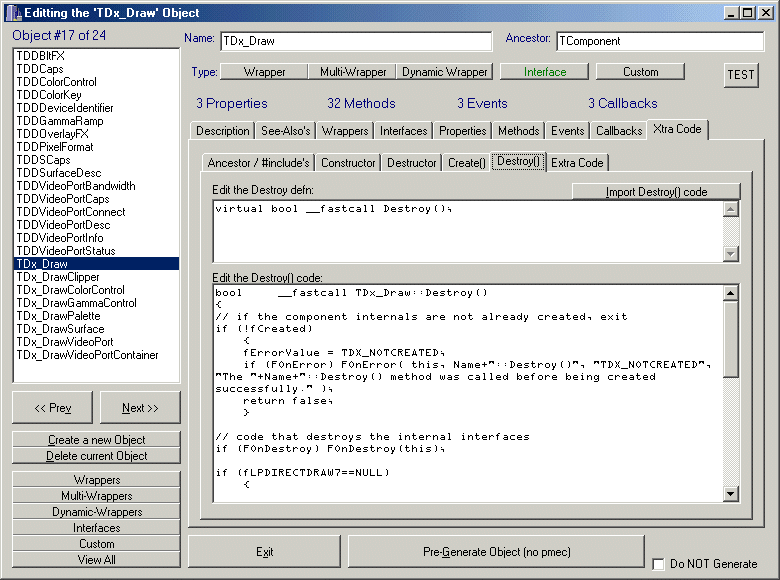The width and height of the screenshot is (780, 580).
Task: Select the Multi-Wrapper type button
Action: (x=353, y=72)
